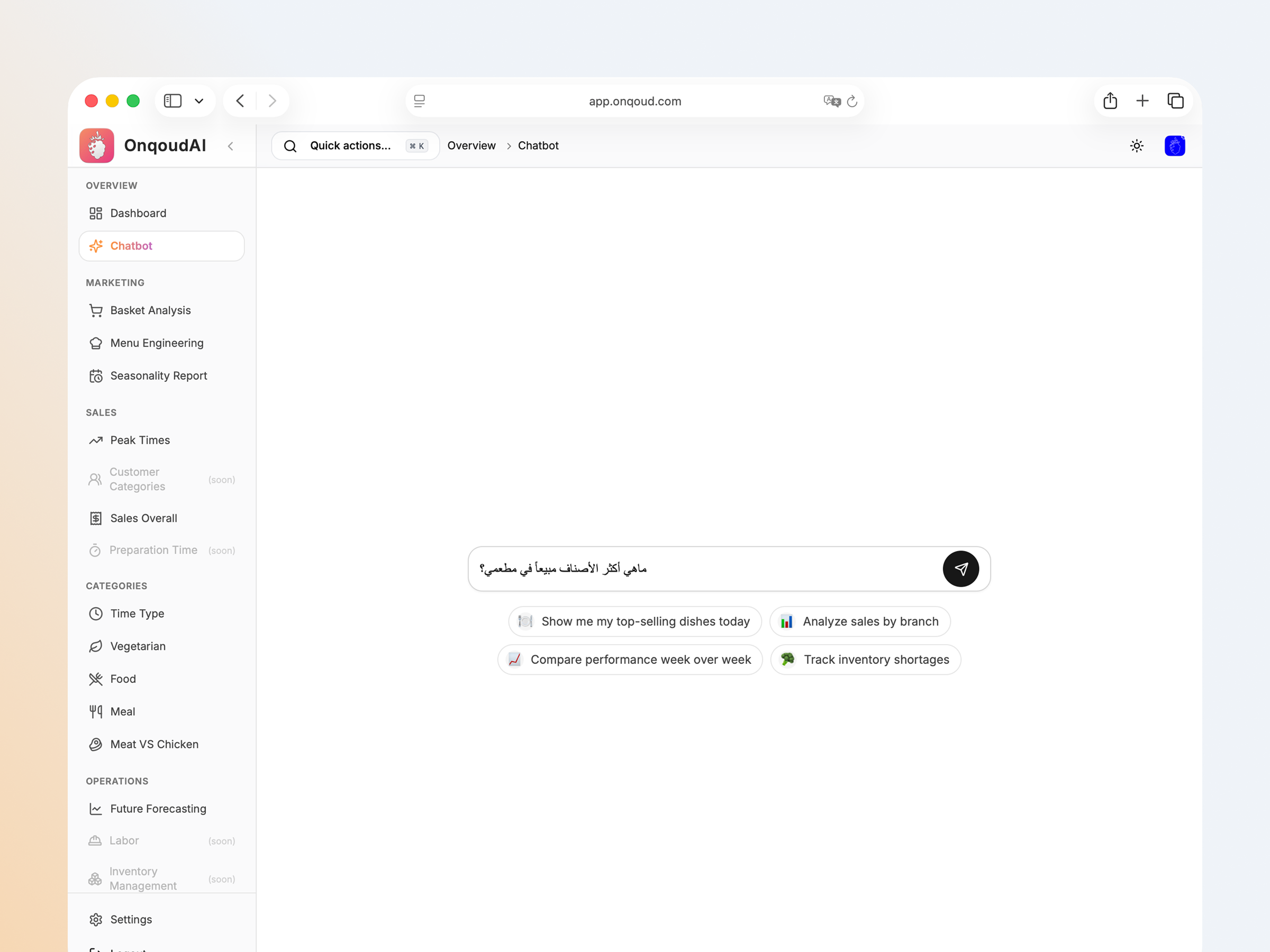Screen dimensions: 1270x952
Task: Toggle light/dark theme sun icon
Action: pos(1136,146)
